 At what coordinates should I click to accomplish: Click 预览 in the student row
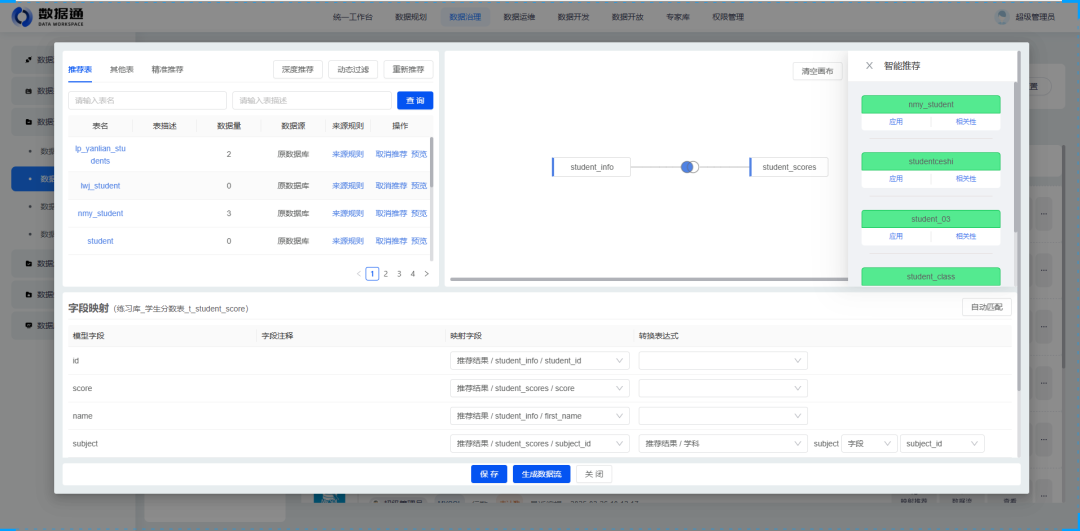(x=419, y=241)
